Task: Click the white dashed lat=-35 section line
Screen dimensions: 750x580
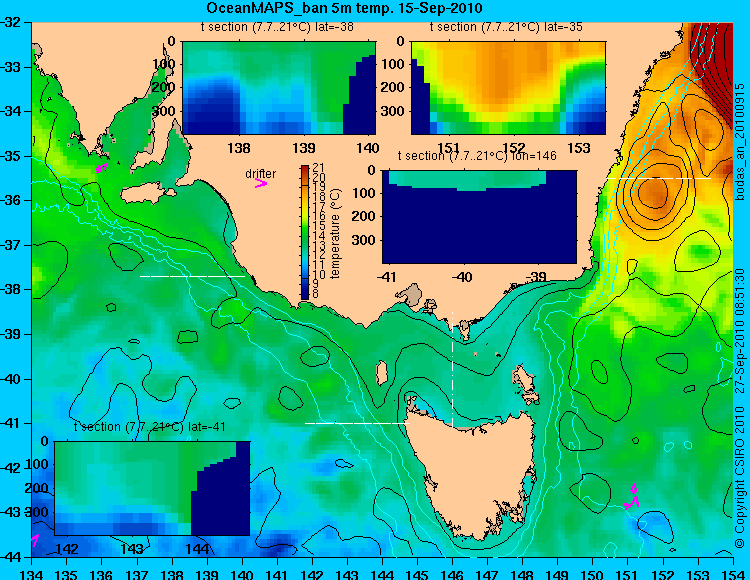Action: [659, 178]
